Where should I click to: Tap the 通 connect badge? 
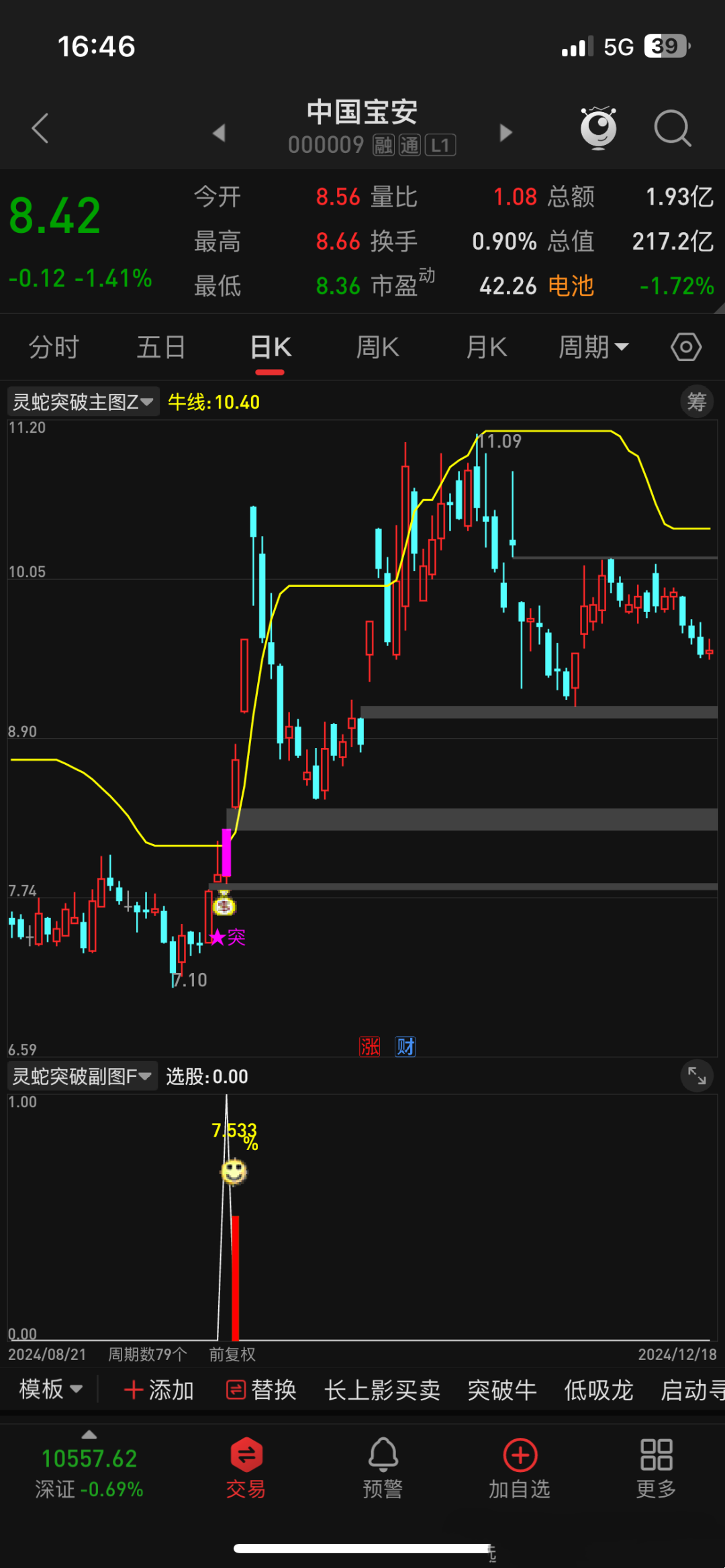409,145
